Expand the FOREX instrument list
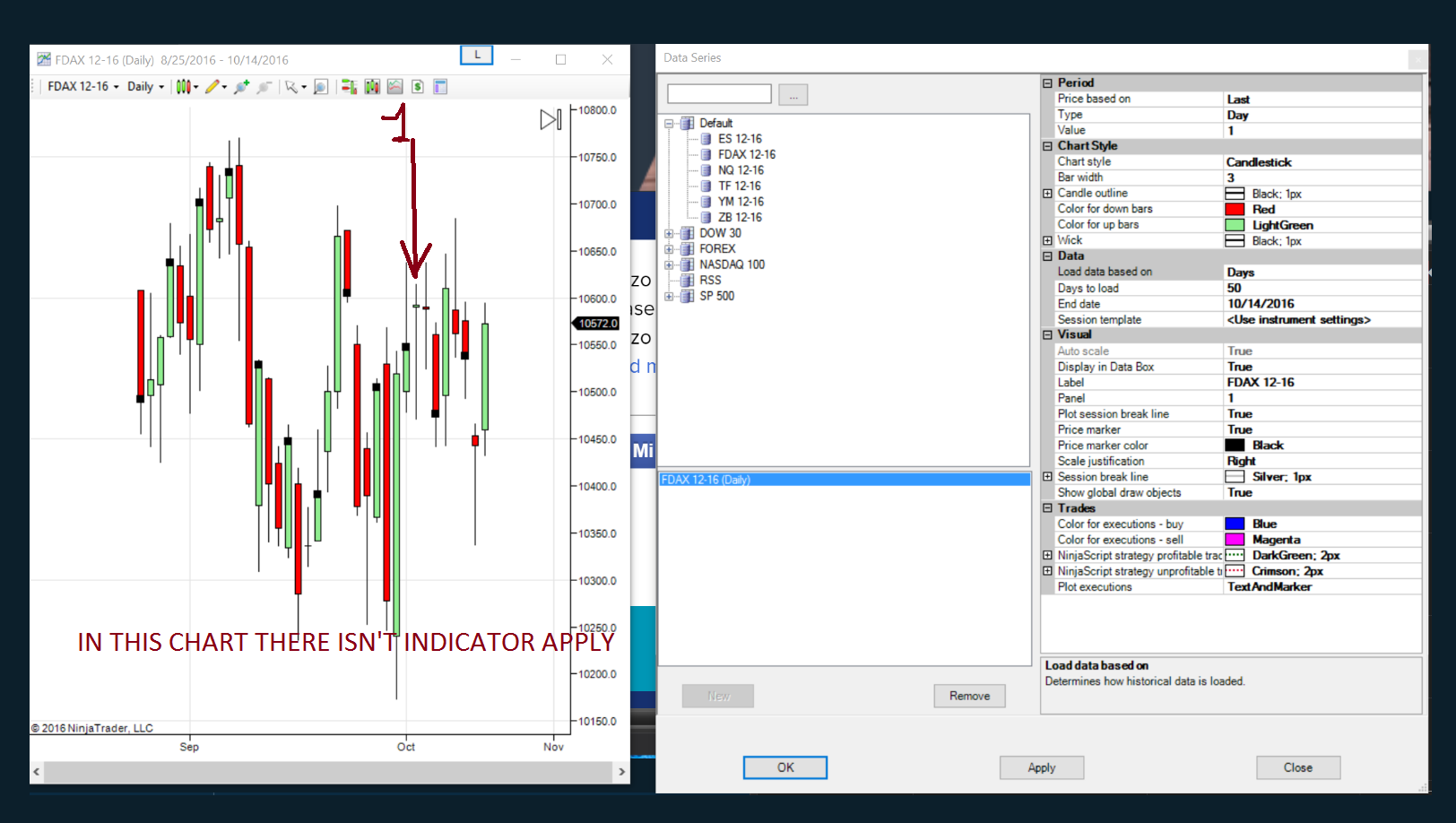The width and height of the screenshot is (1456, 823). pos(669,249)
